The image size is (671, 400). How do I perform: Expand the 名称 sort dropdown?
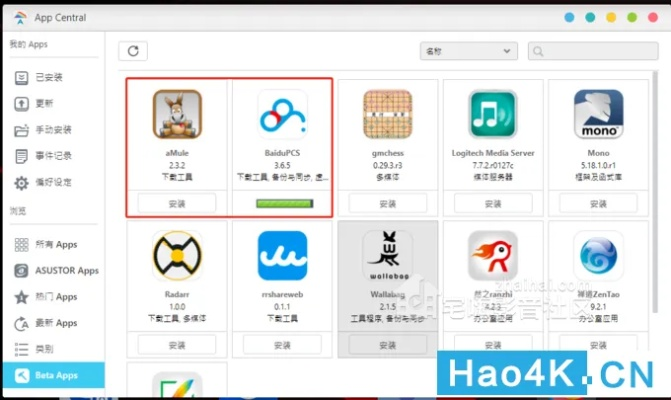point(469,51)
